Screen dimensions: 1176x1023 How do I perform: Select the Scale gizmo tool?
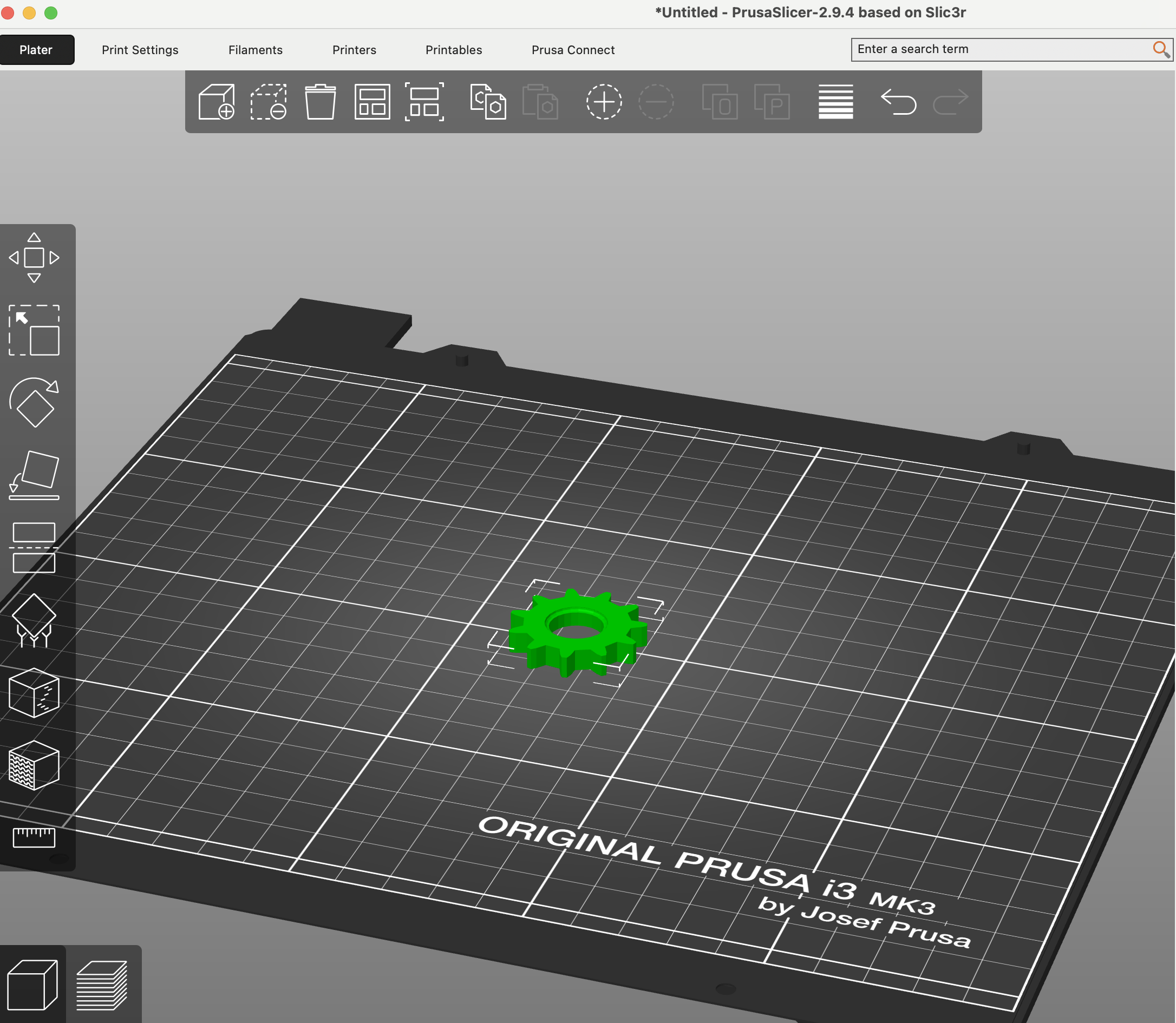click(x=34, y=331)
